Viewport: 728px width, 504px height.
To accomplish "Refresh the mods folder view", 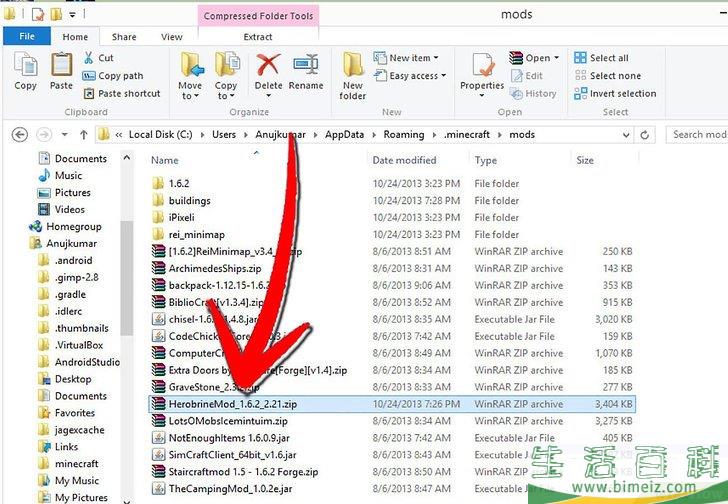I will [x=644, y=135].
